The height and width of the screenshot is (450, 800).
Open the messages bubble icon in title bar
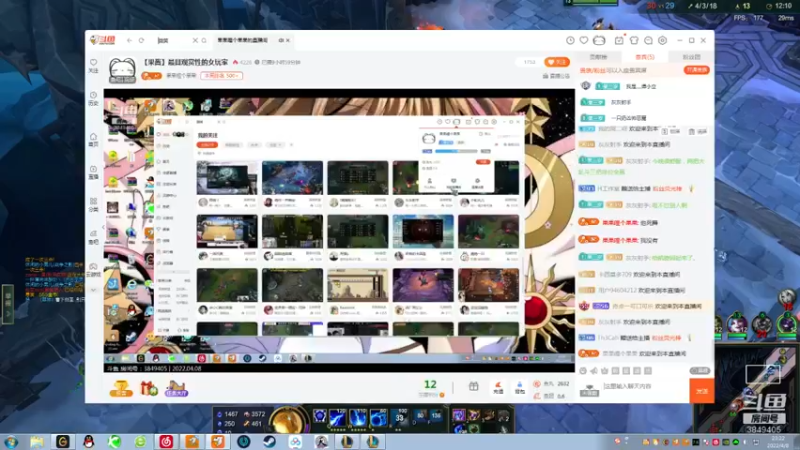click(x=648, y=40)
